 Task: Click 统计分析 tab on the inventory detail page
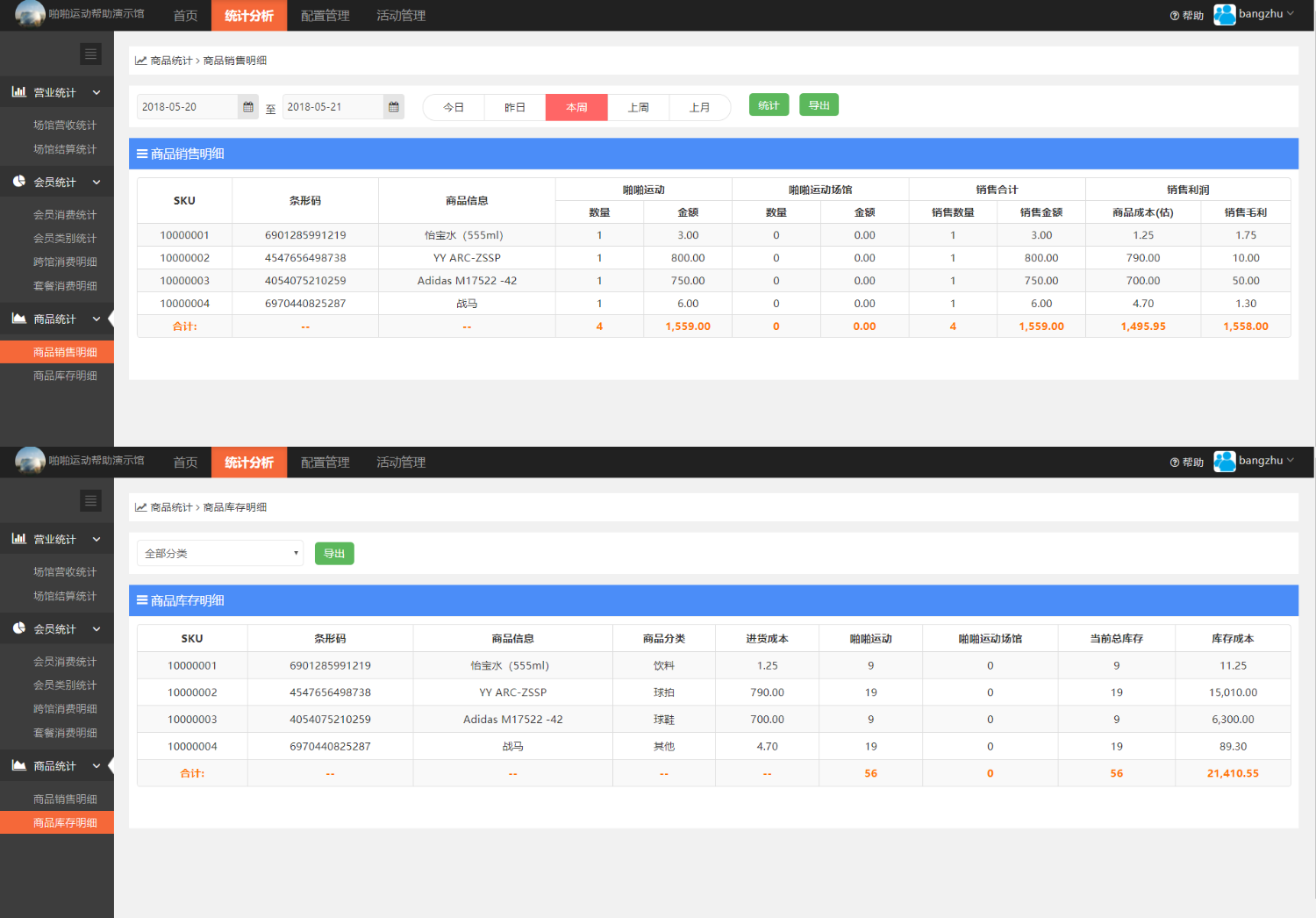[249, 463]
